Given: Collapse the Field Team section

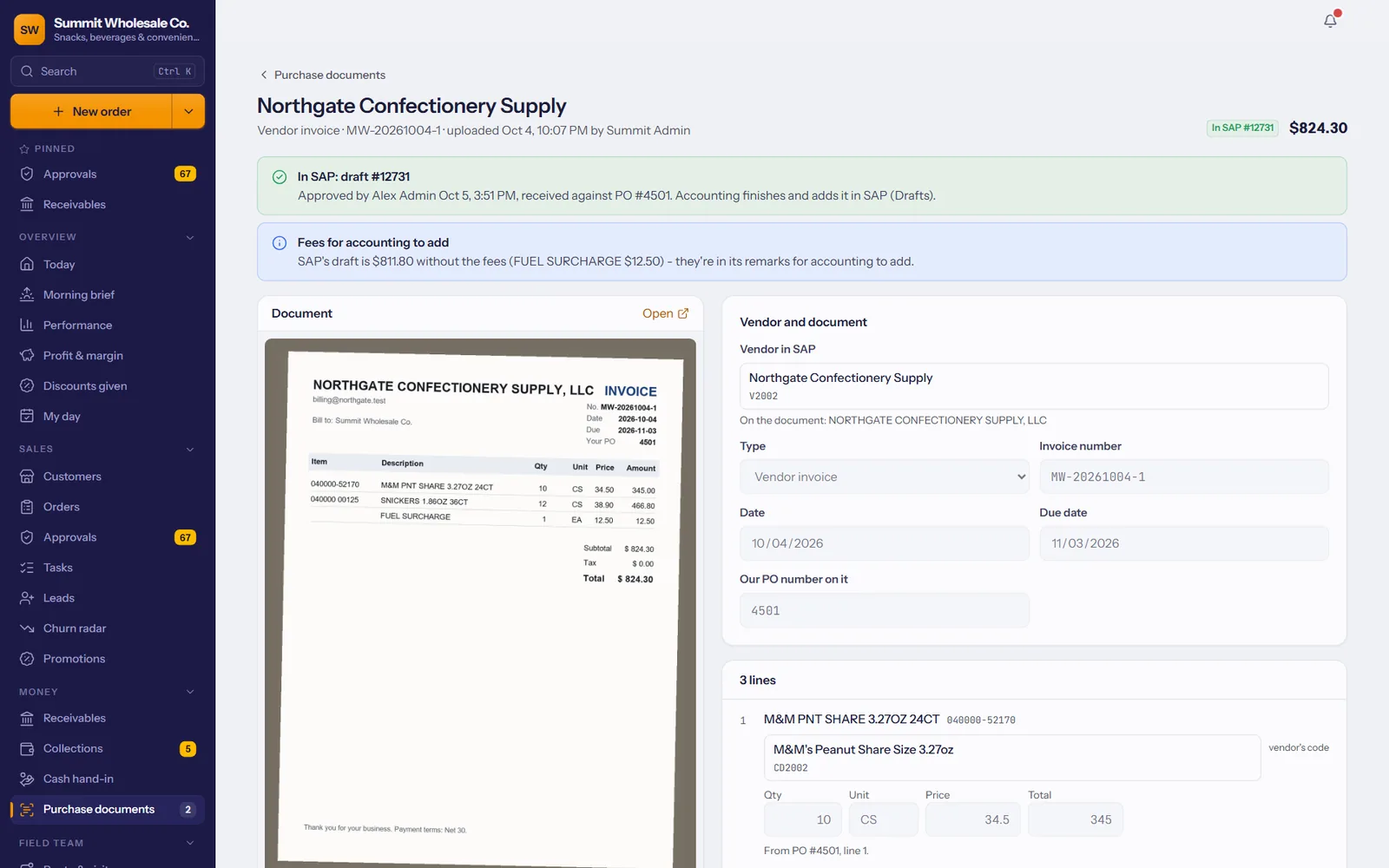Looking at the screenshot, I should [x=108, y=843].
